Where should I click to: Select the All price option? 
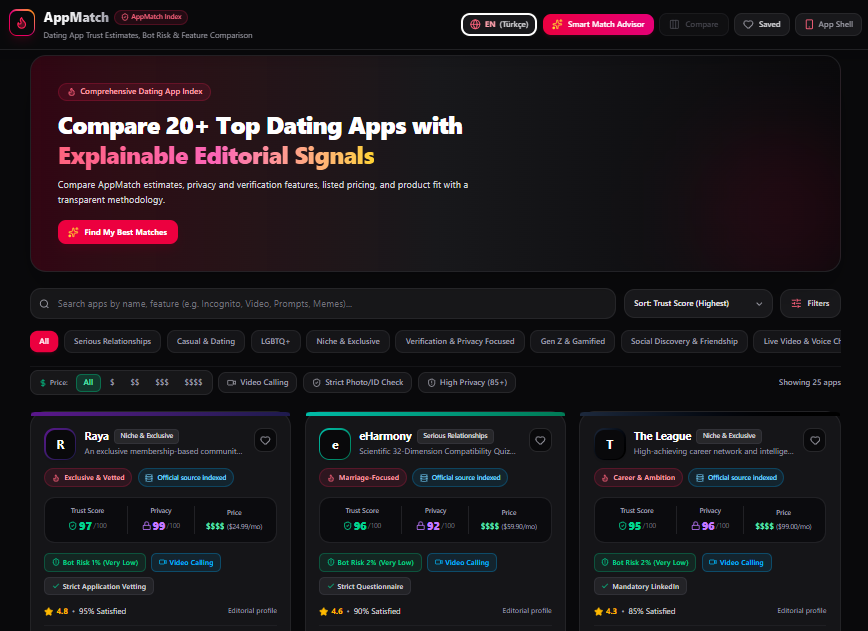[88, 382]
